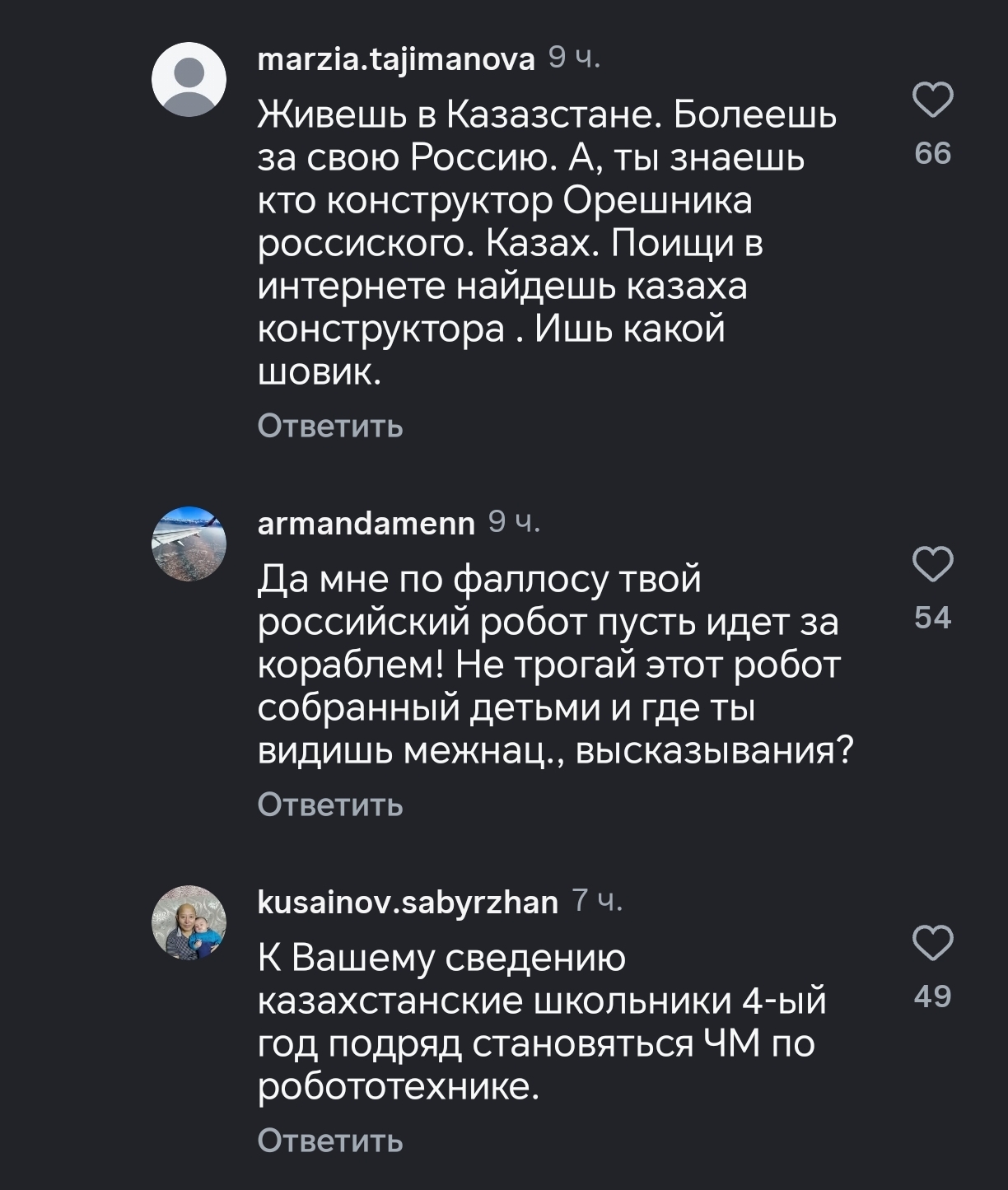View the 54 likes count

click(x=933, y=618)
